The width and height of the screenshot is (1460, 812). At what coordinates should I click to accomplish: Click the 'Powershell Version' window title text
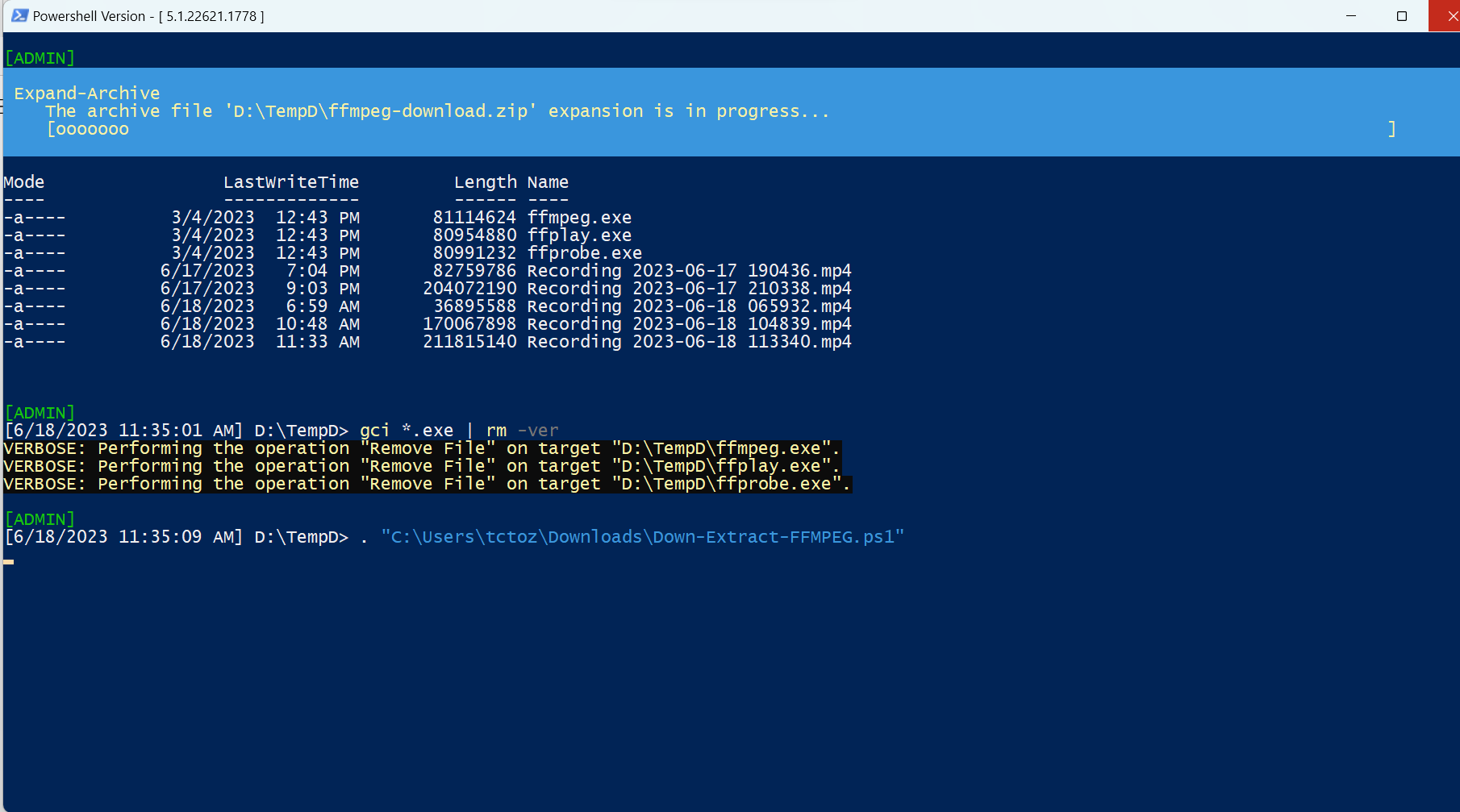click(148, 16)
